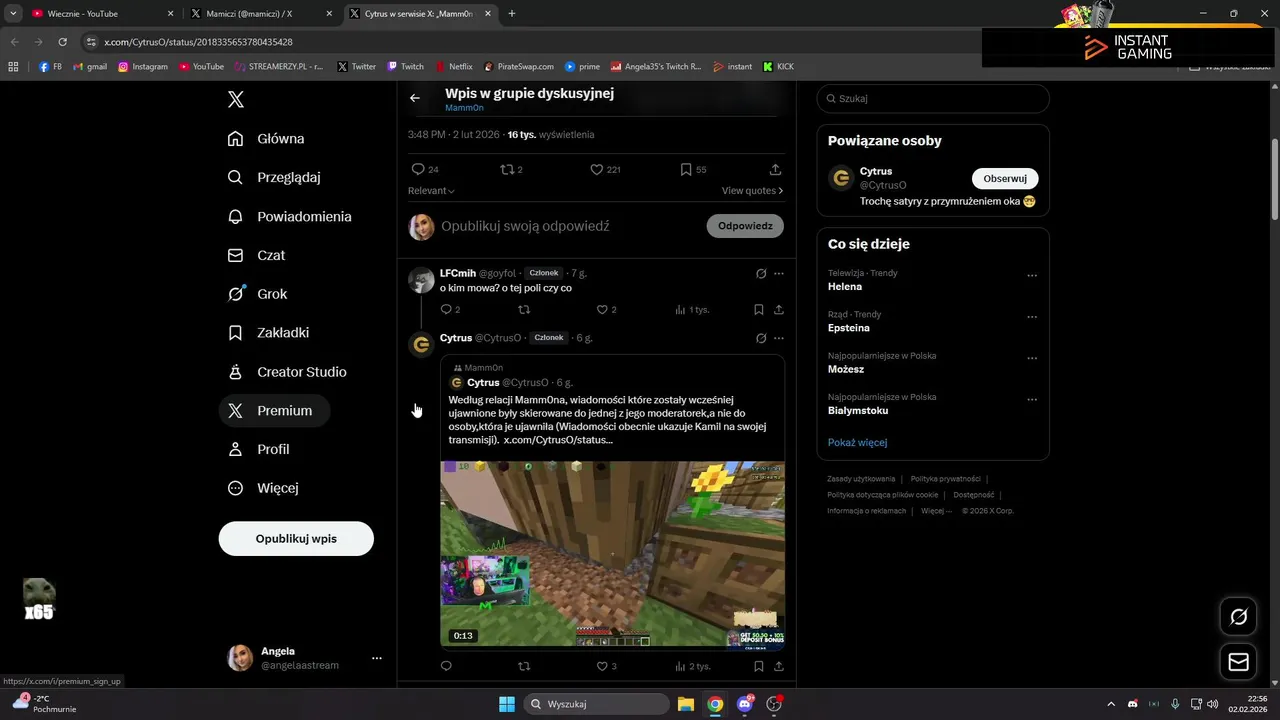The image size is (1280, 720).
Task: Click the address bar URL
Action: [198, 42]
